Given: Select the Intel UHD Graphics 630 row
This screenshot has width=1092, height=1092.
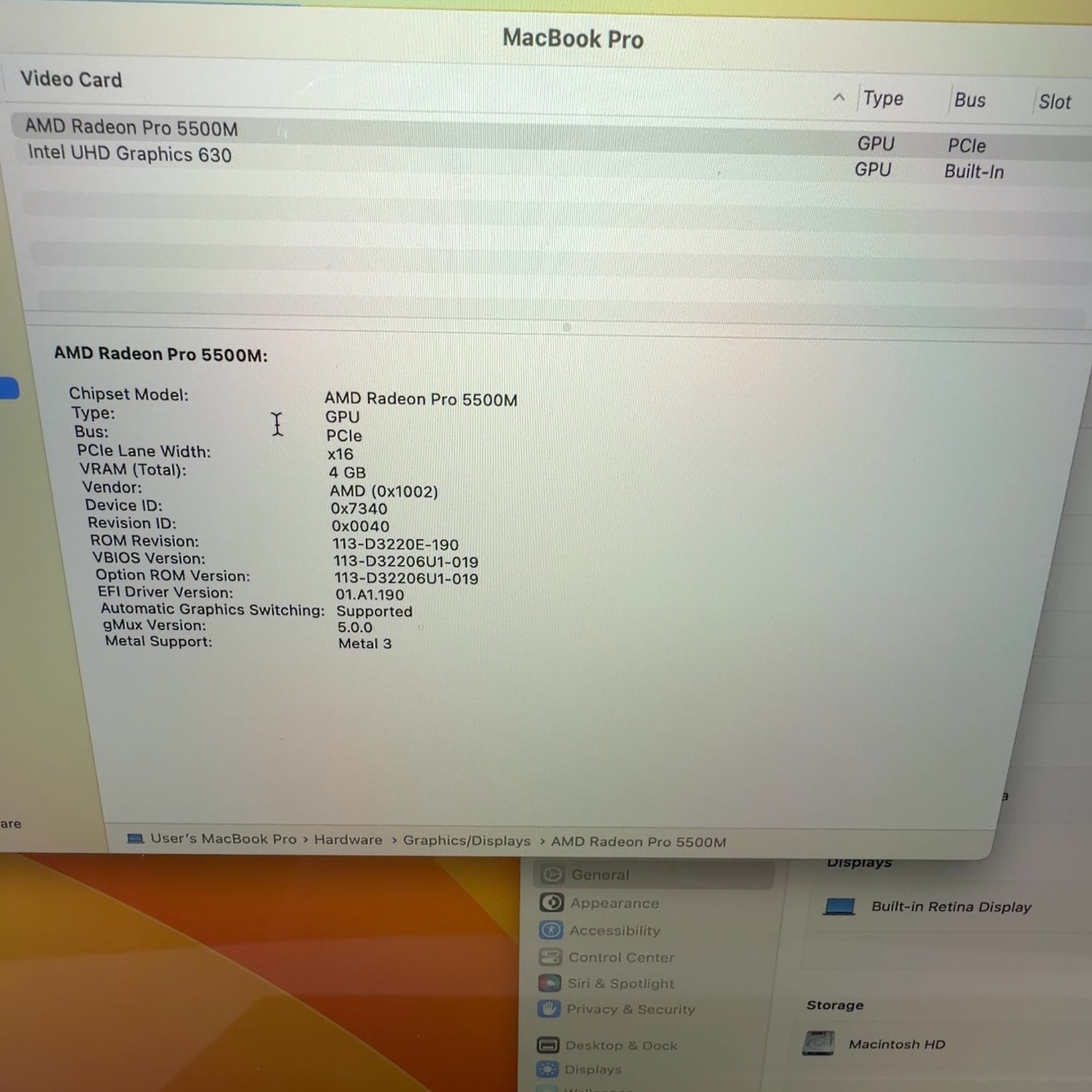Looking at the screenshot, I should coord(130,154).
